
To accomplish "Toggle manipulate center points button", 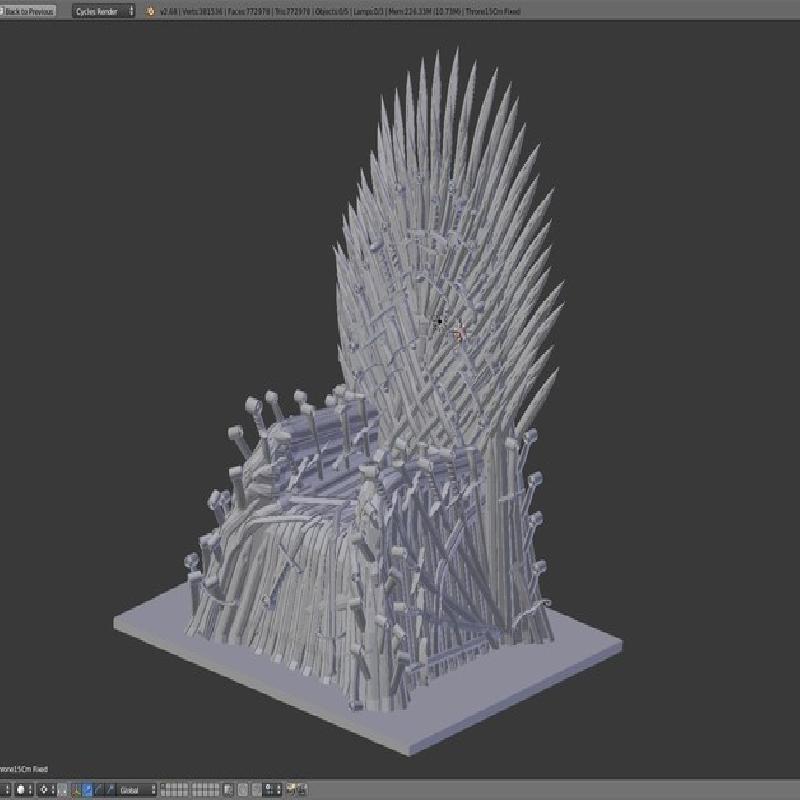I will (62, 790).
